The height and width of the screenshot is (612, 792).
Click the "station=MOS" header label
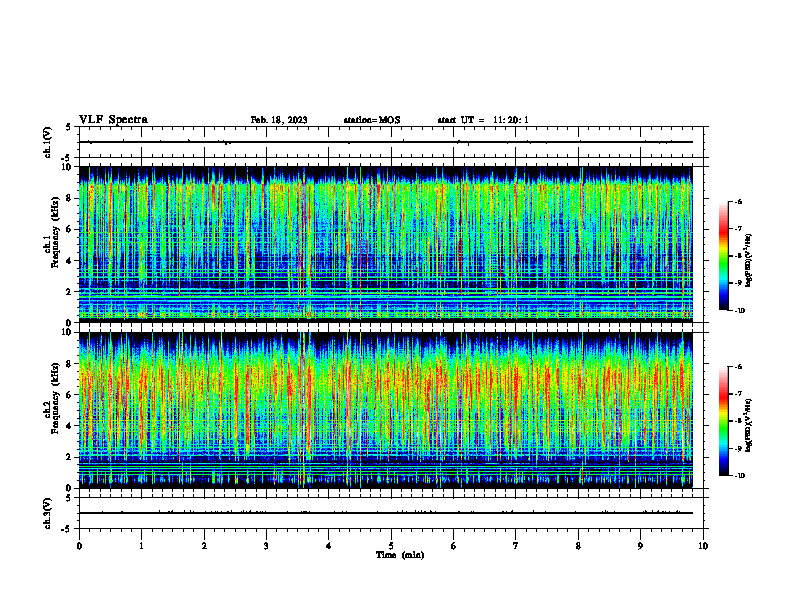[x=372, y=120]
